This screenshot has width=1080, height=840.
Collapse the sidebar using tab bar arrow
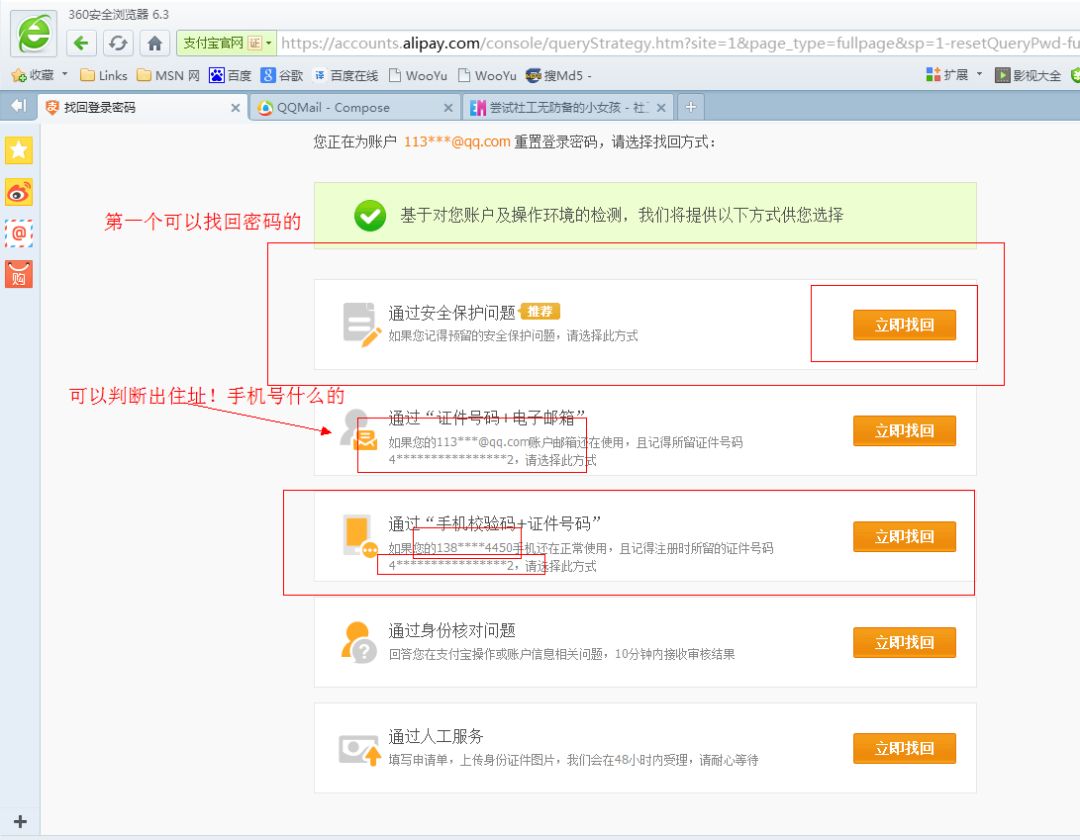point(17,106)
